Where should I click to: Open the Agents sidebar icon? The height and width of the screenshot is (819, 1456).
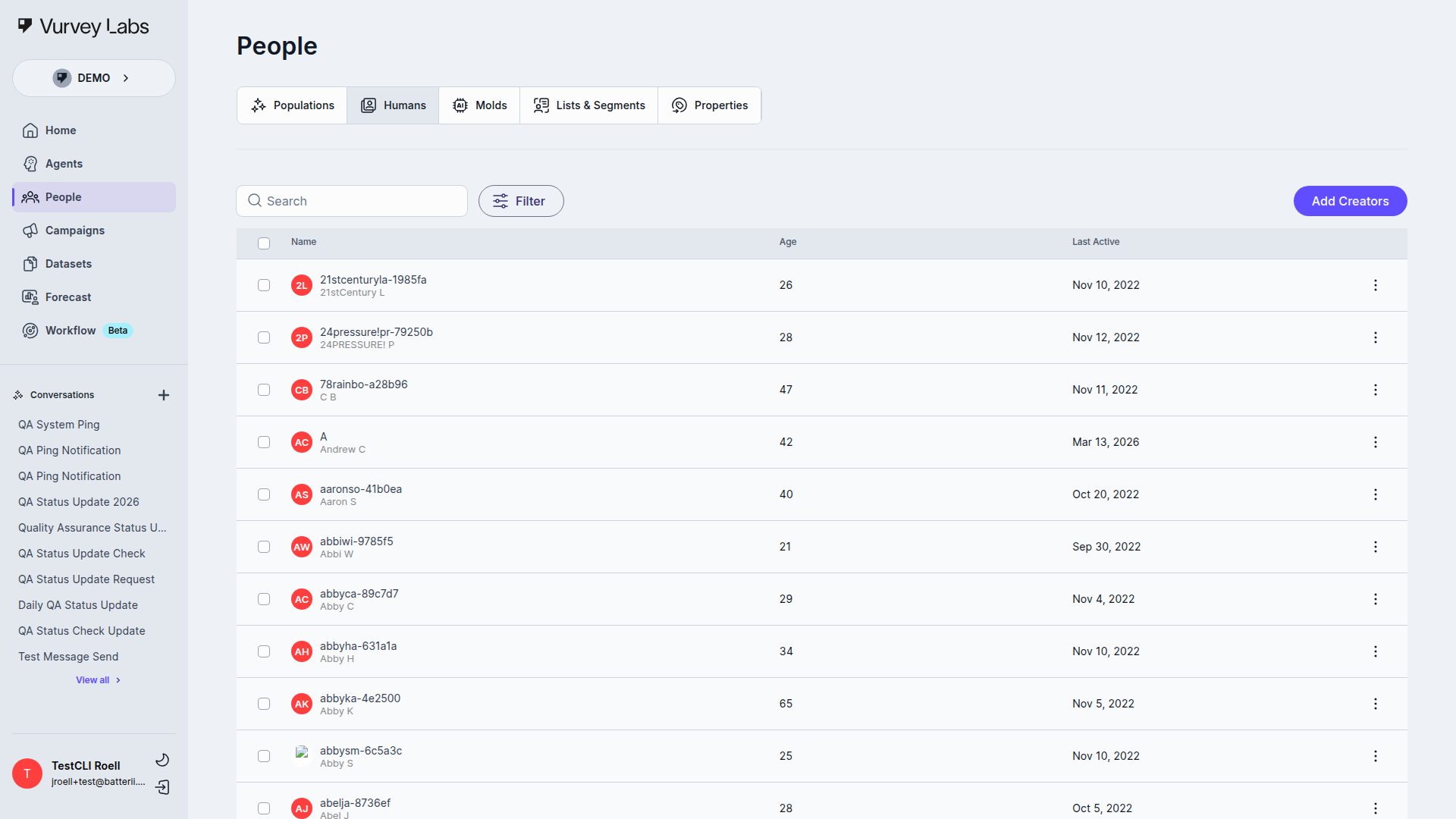coord(30,164)
